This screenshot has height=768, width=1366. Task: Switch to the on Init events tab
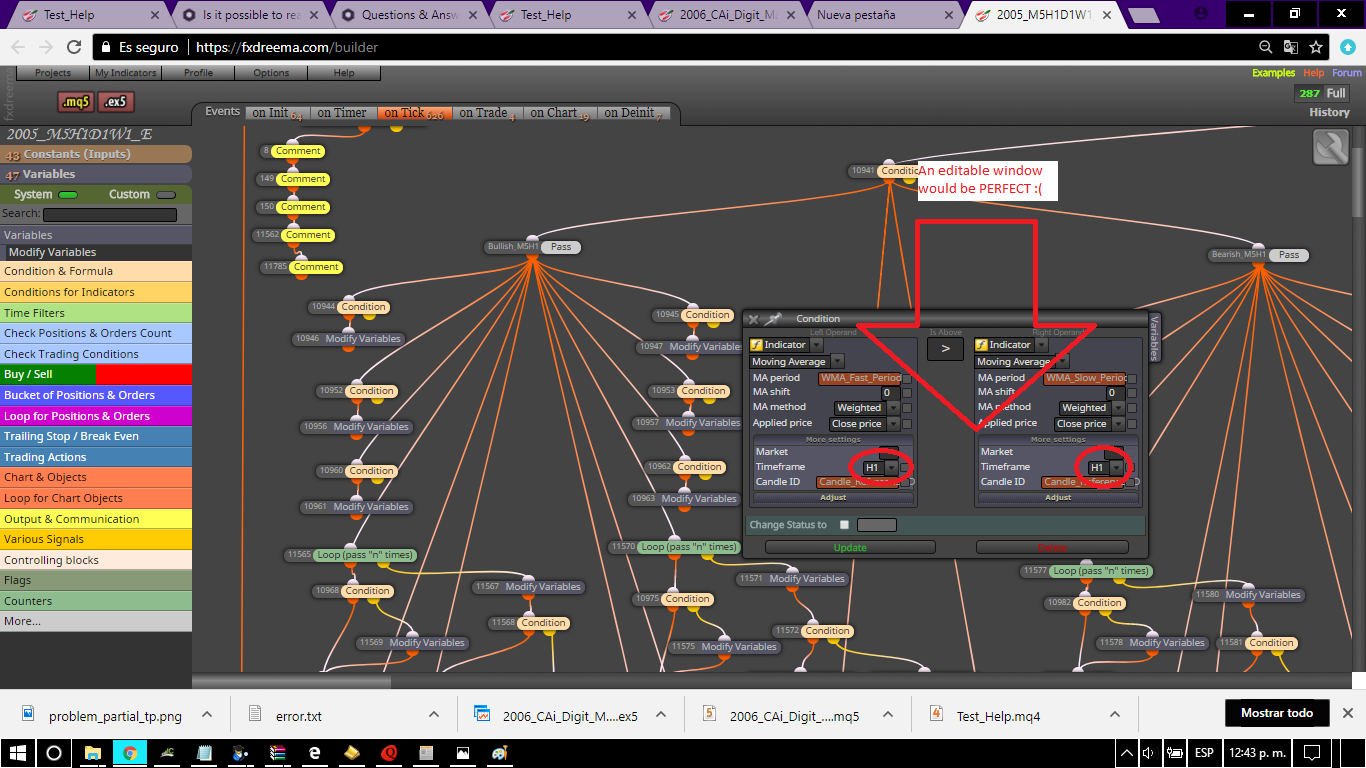277,113
